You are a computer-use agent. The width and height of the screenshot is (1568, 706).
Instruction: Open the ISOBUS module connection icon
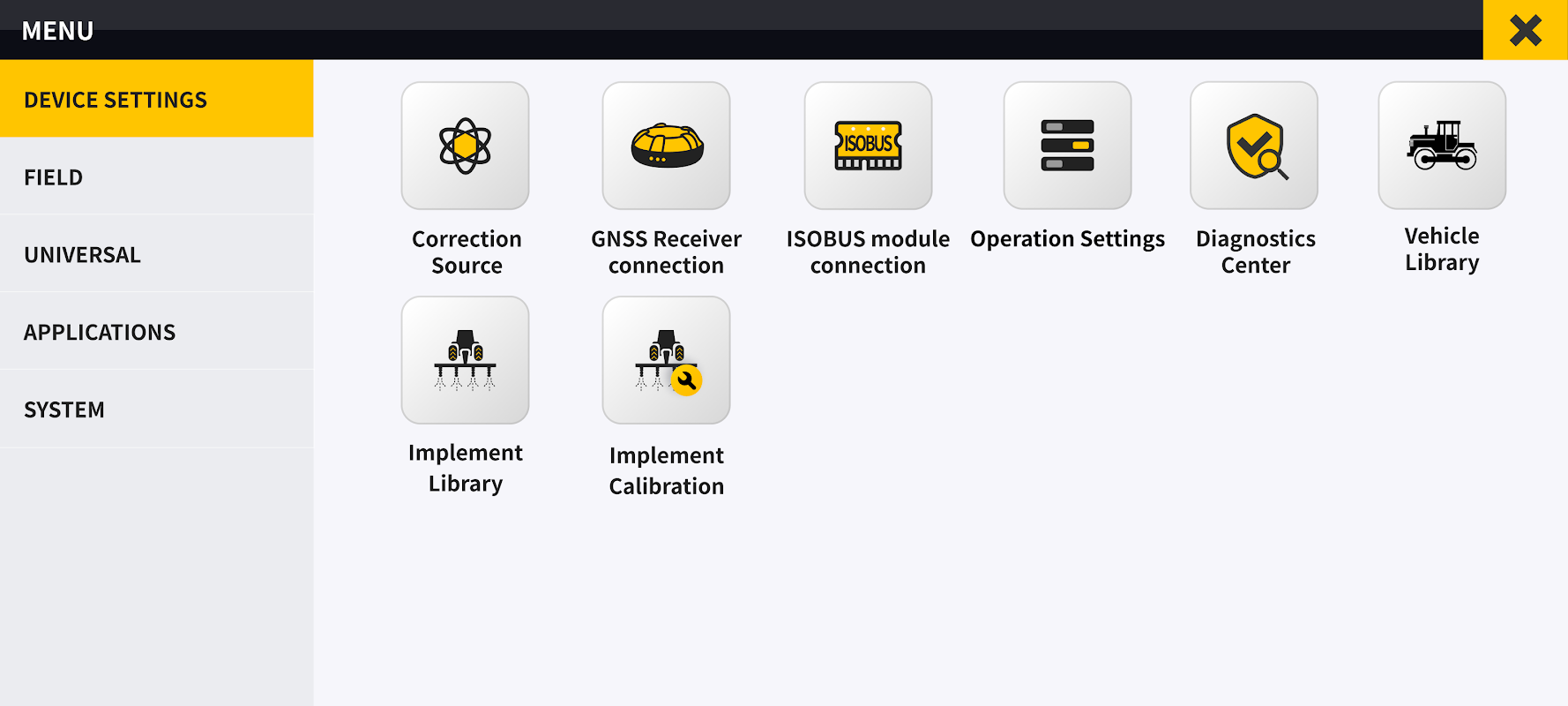pyautogui.click(x=868, y=146)
